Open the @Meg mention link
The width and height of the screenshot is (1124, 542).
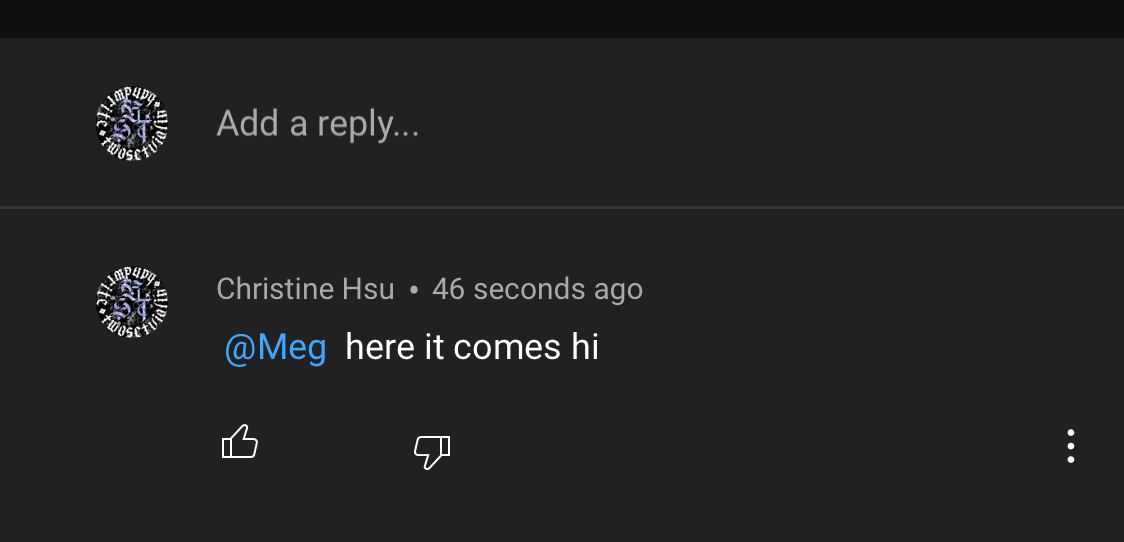pos(275,348)
